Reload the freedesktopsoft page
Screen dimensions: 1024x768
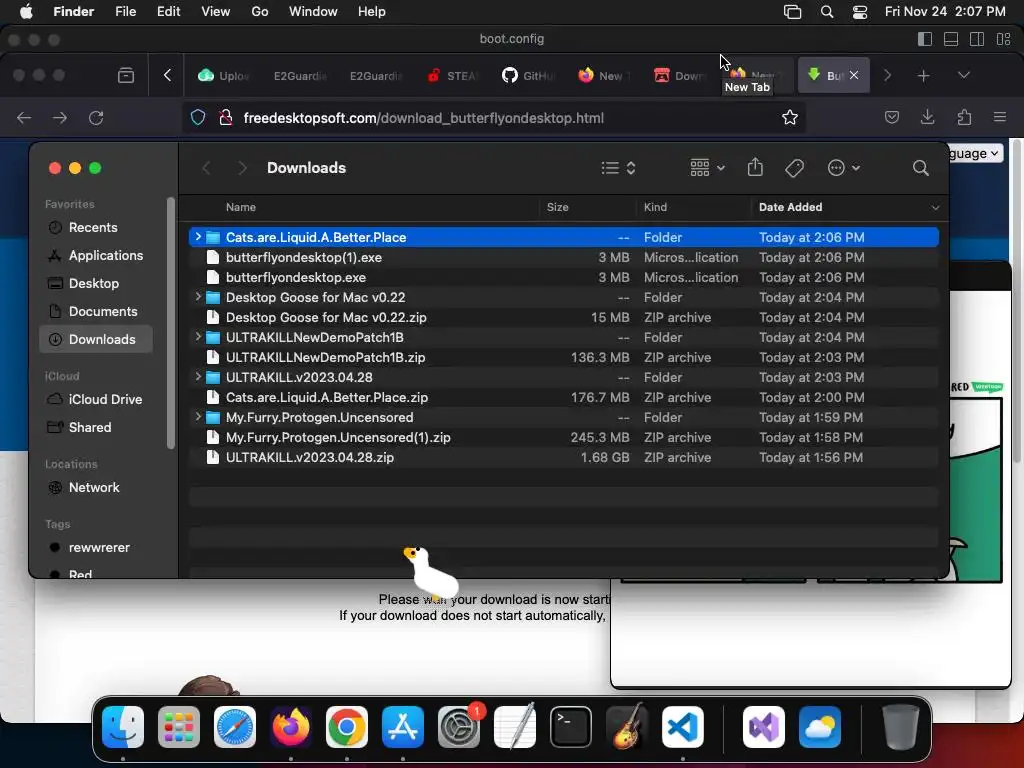(96, 118)
